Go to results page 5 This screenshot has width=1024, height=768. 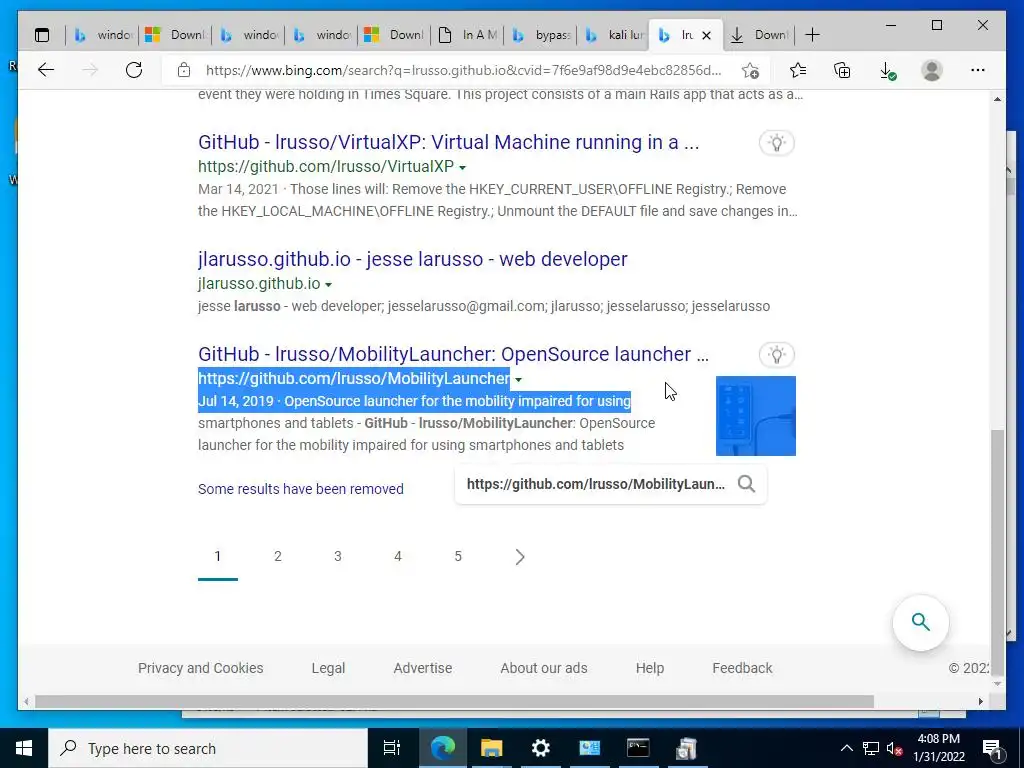click(x=458, y=556)
